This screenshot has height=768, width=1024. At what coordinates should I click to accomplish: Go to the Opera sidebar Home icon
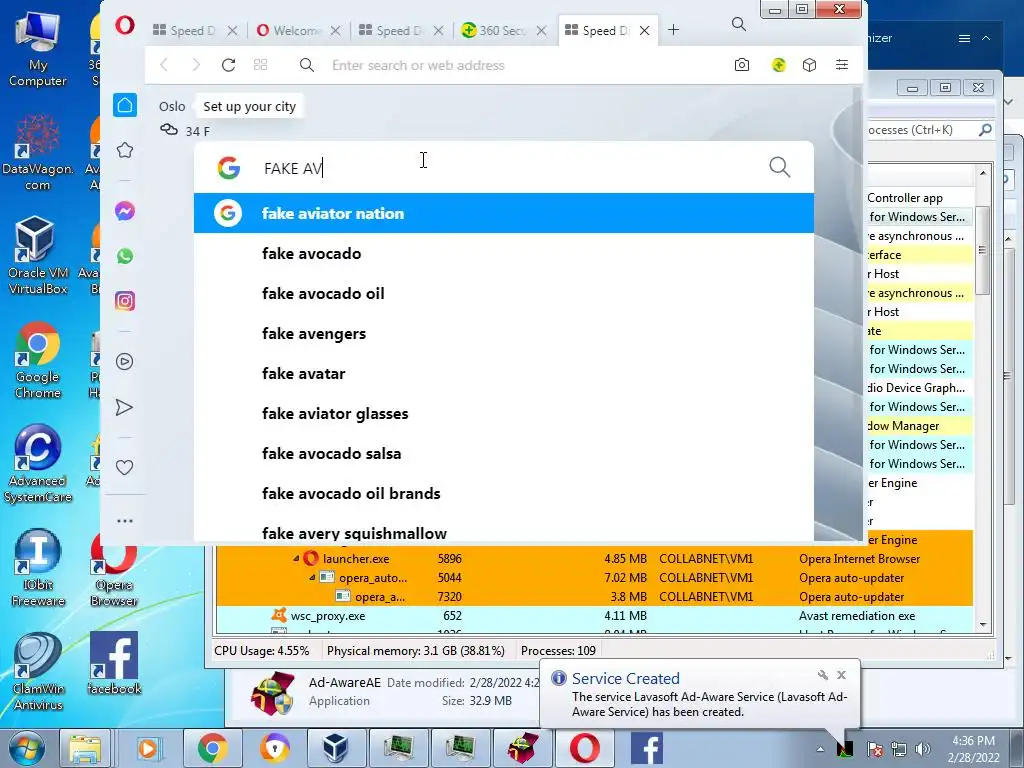pyautogui.click(x=125, y=105)
